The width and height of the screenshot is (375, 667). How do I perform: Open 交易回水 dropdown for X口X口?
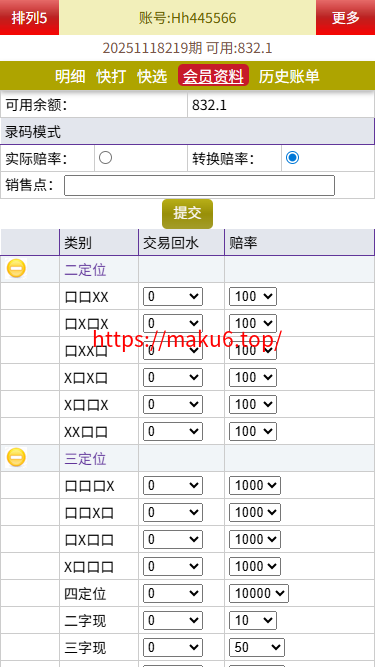(x=173, y=377)
